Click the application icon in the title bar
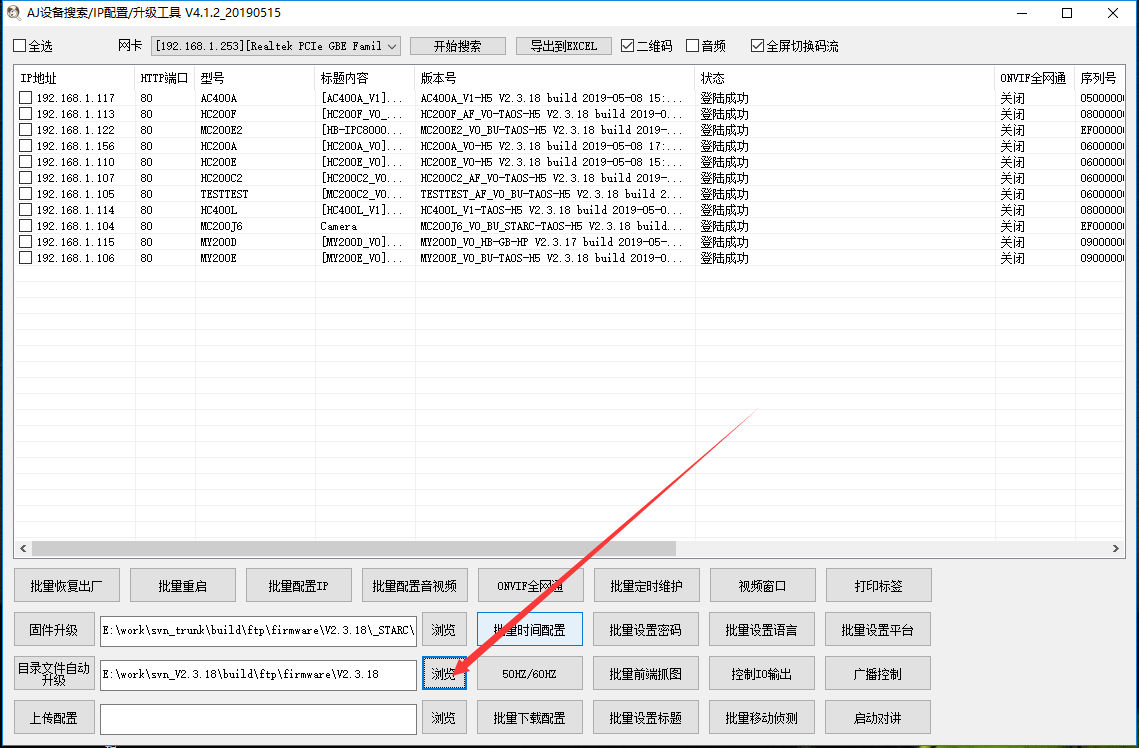 tap(14, 12)
